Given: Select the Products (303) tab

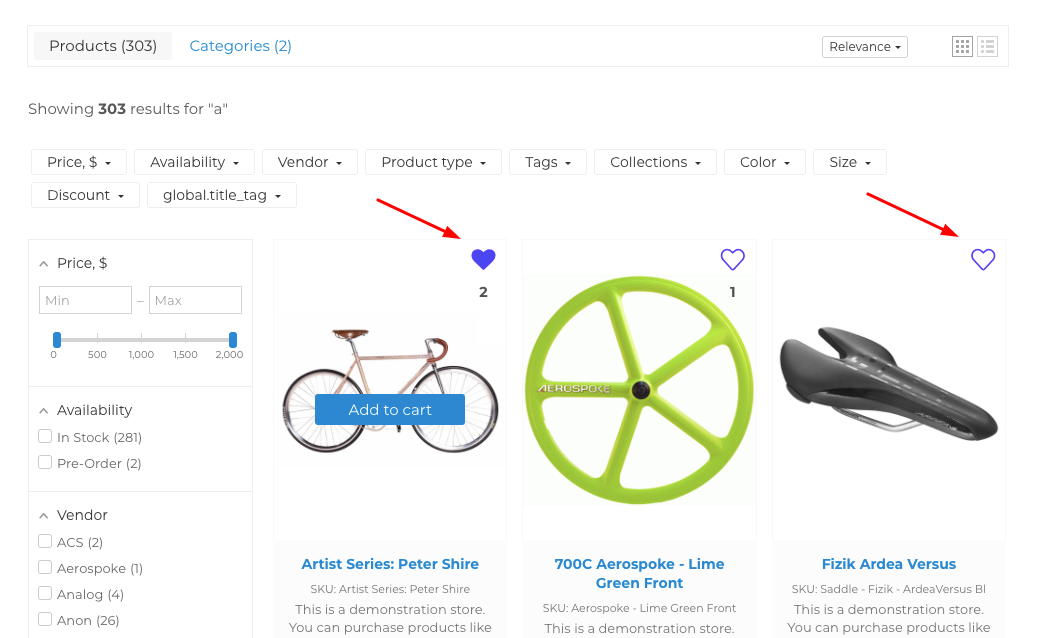Looking at the screenshot, I should (103, 46).
